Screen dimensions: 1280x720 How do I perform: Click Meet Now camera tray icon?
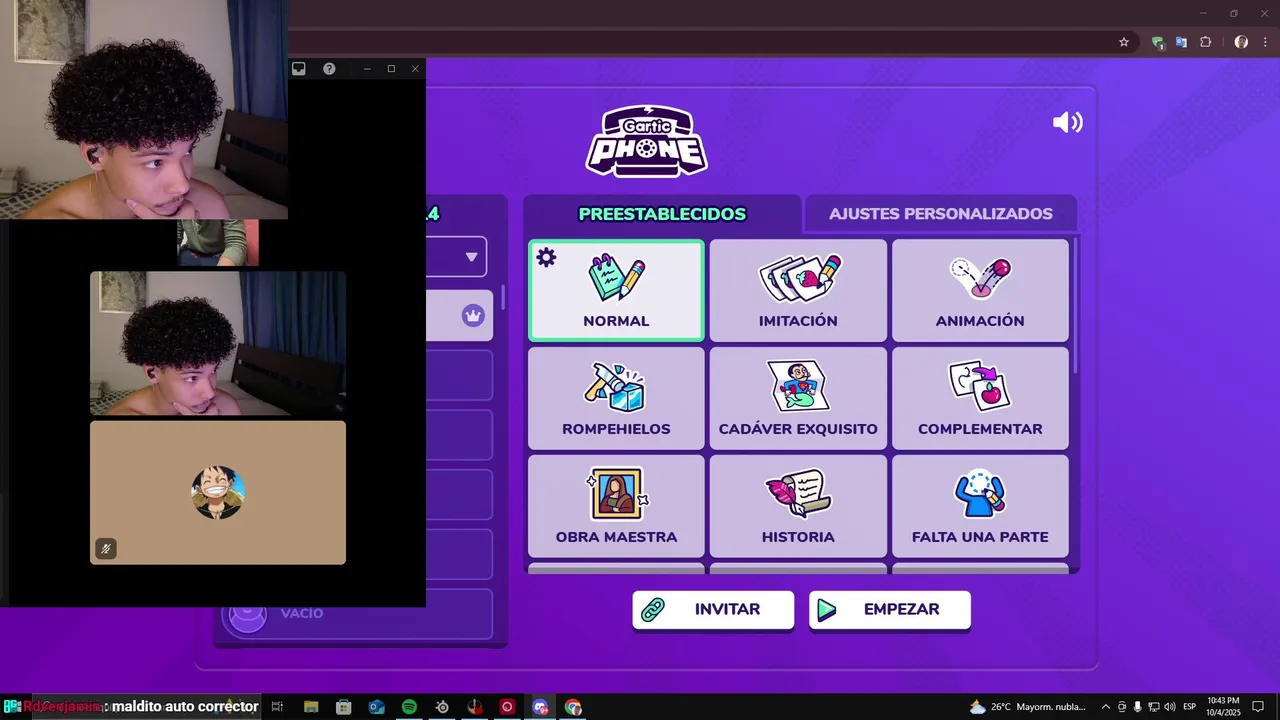point(1122,707)
